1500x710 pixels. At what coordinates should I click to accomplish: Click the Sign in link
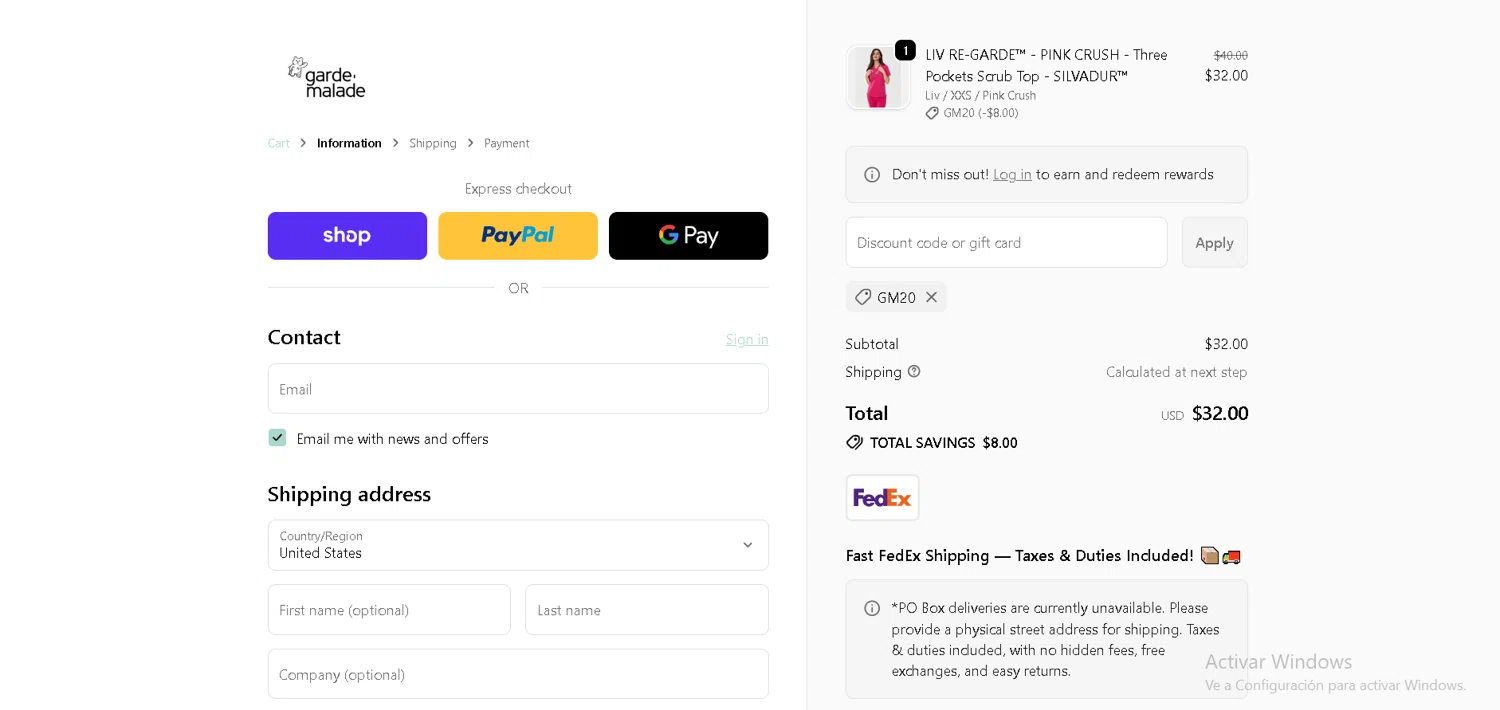747,339
